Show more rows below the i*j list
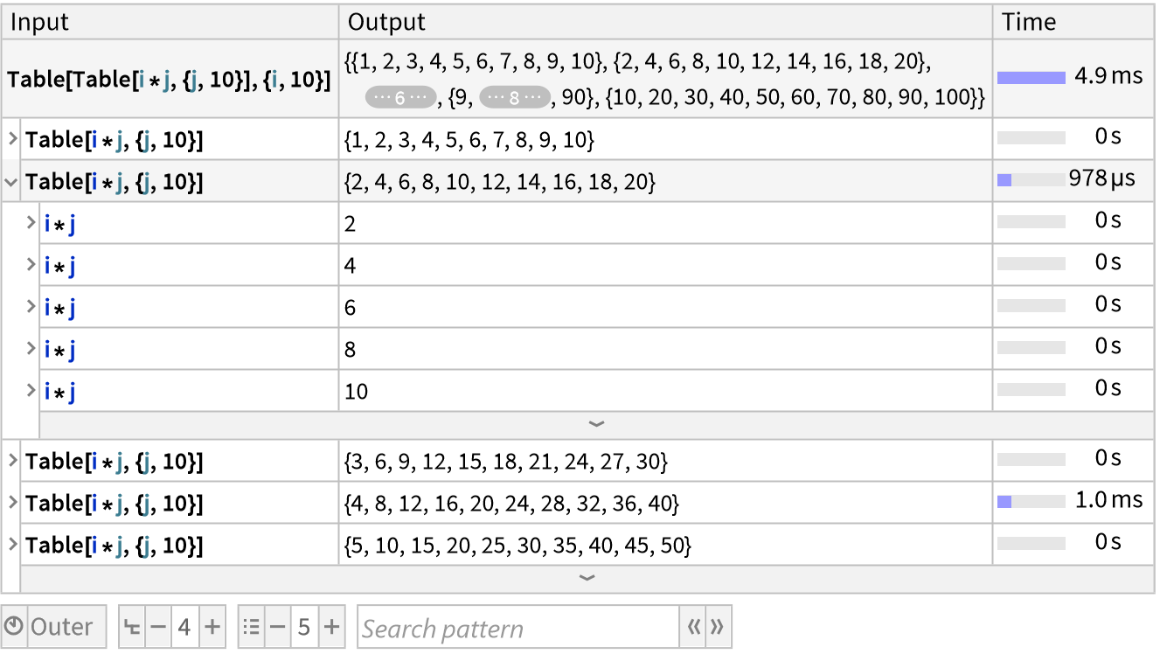Viewport: 1156px width, 652px height. point(596,424)
